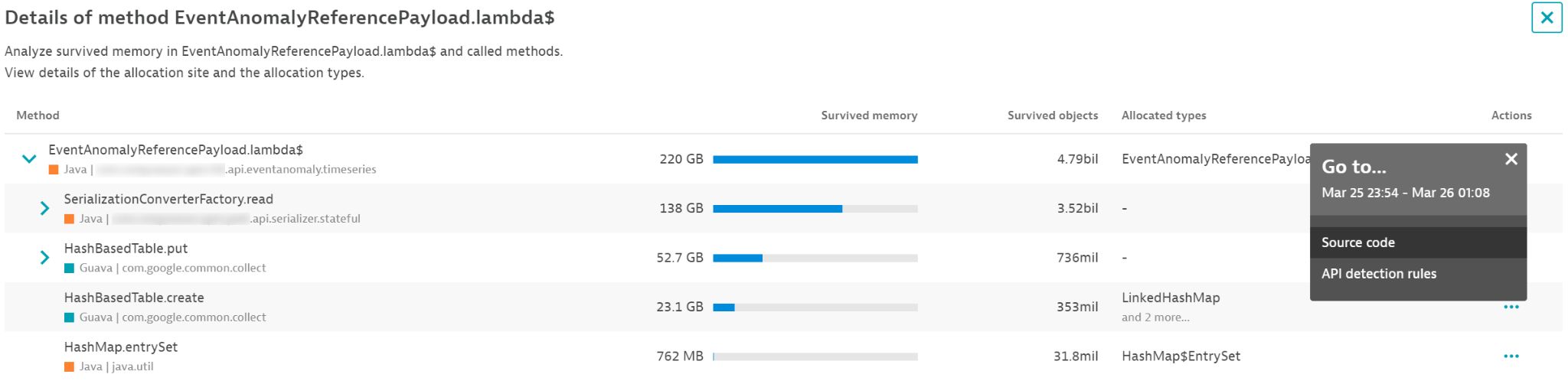Click the Method column header
Viewport: 1568px width, 384px height.
point(38,116)
